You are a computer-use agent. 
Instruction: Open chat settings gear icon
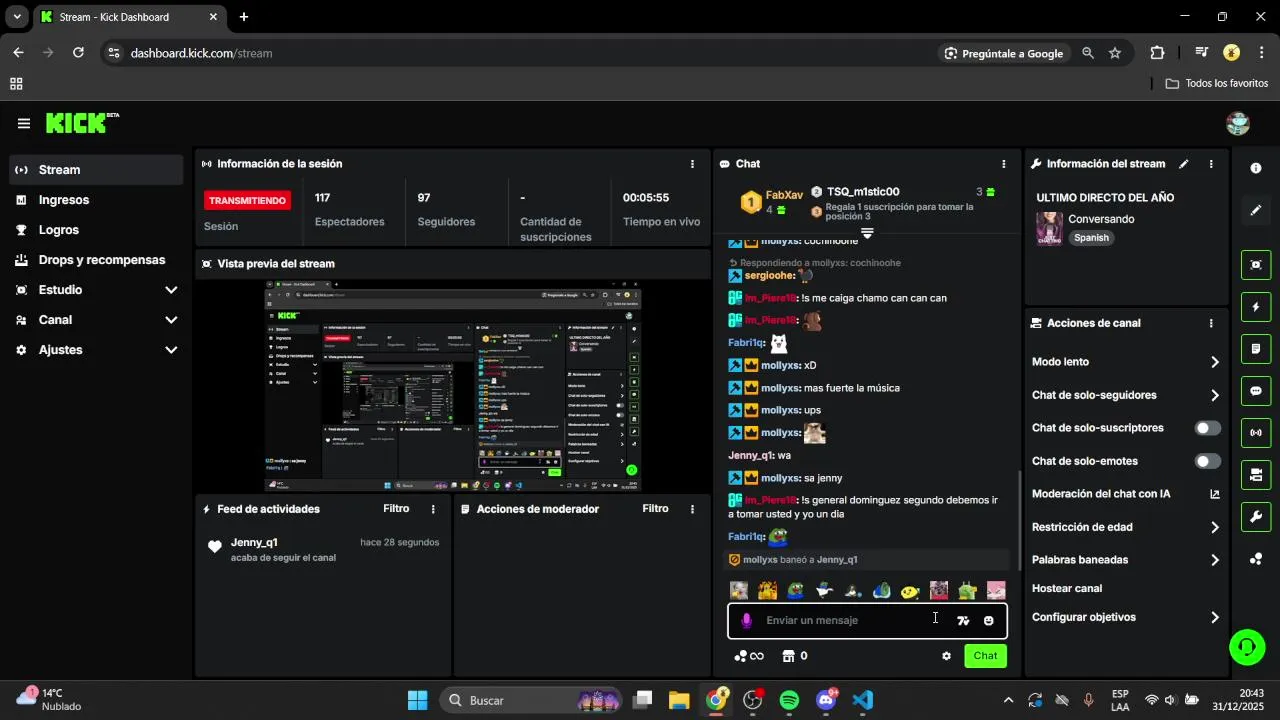click(x=946, y=656)
